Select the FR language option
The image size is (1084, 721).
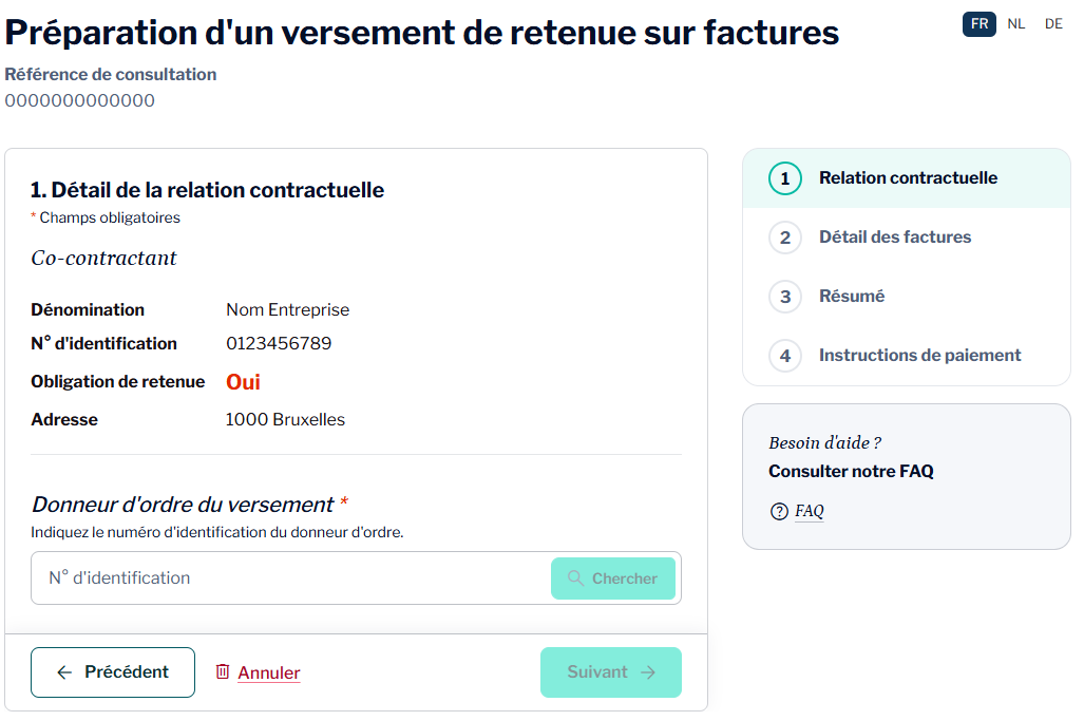coord(979,24)
